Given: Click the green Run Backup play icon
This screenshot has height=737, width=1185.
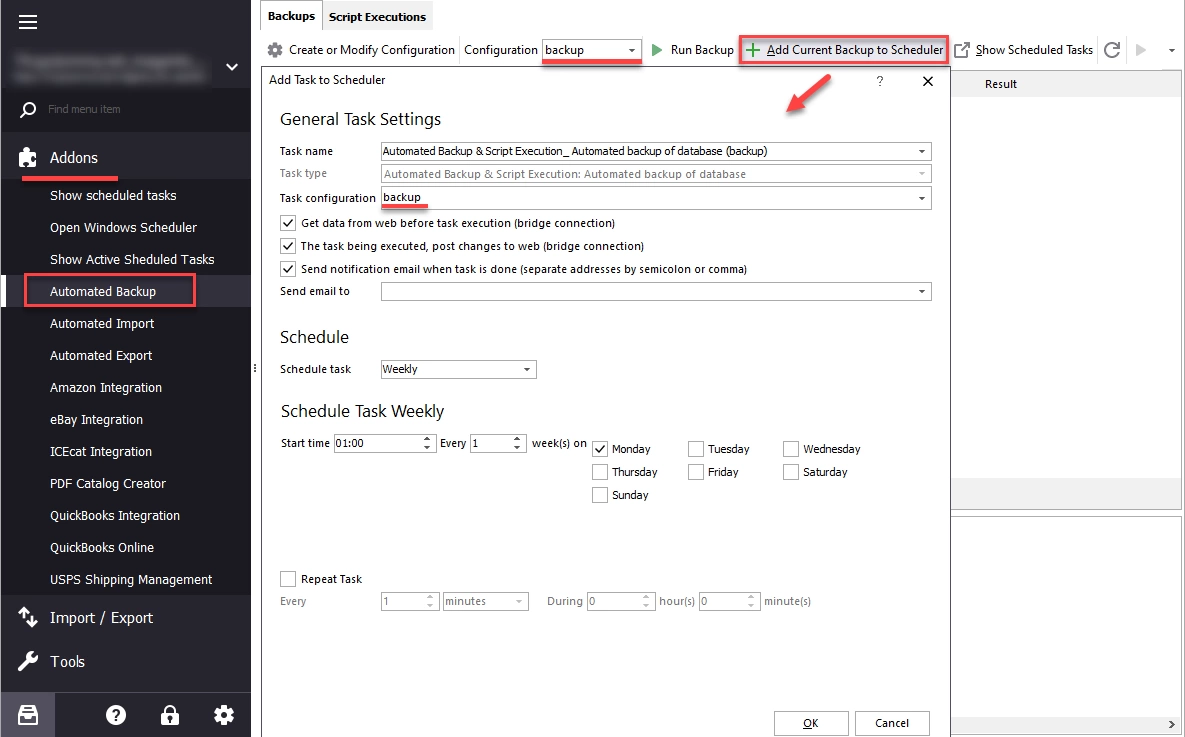Looking at the screenshot, I should (x=657, y=50).
